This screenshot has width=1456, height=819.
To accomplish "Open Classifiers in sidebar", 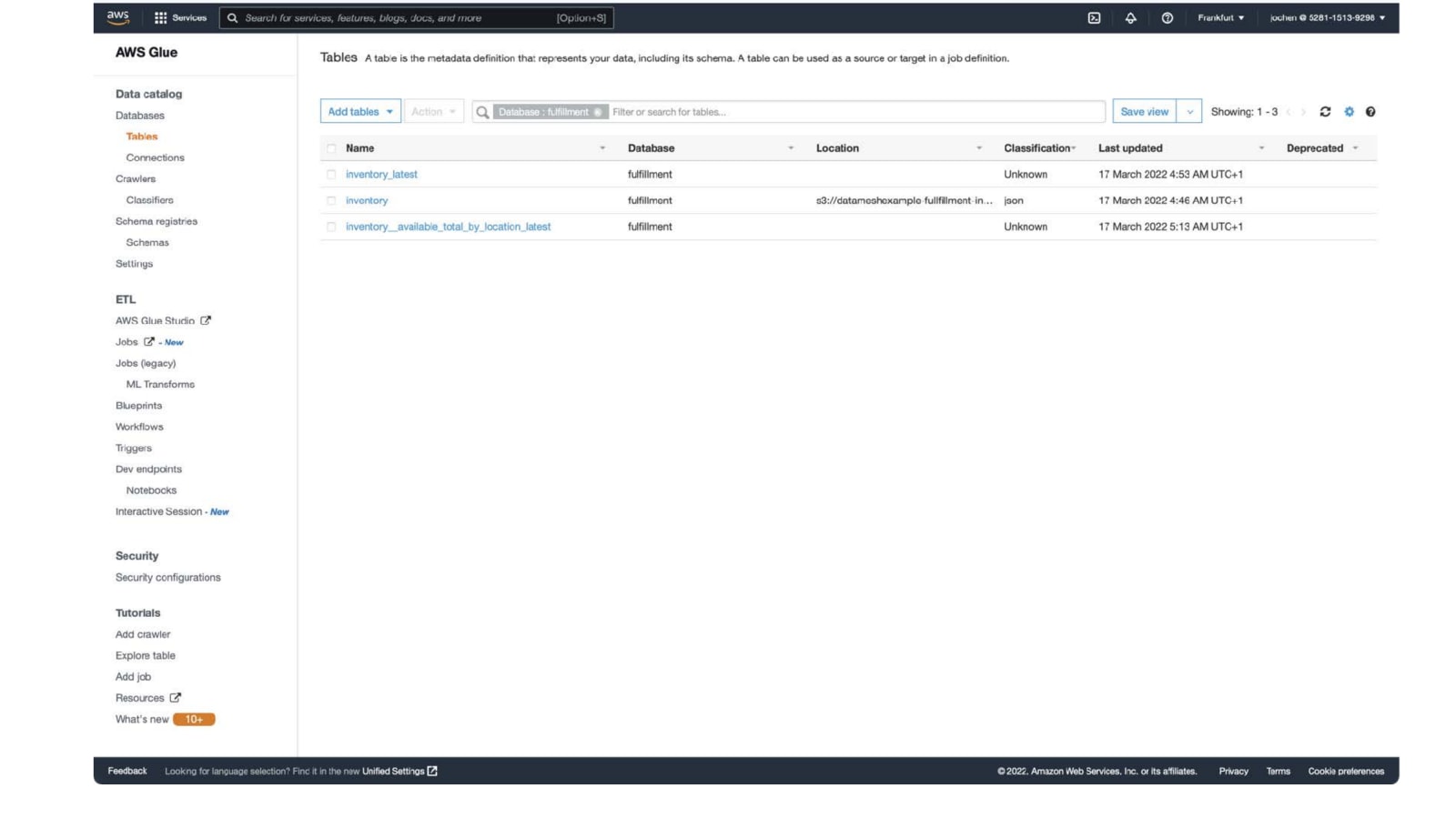I will point(150,200).
